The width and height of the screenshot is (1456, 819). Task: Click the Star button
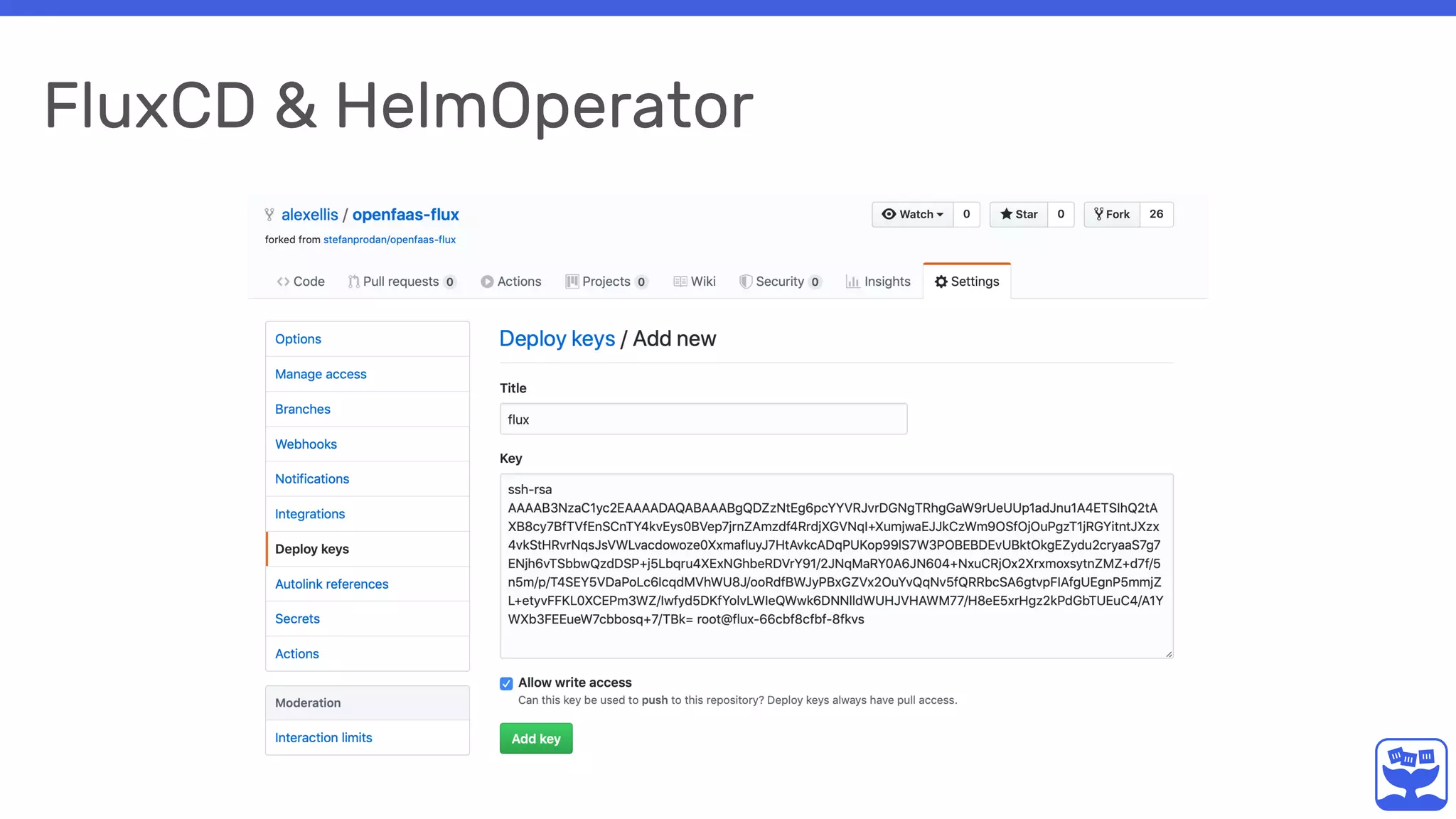[1019, 214]
